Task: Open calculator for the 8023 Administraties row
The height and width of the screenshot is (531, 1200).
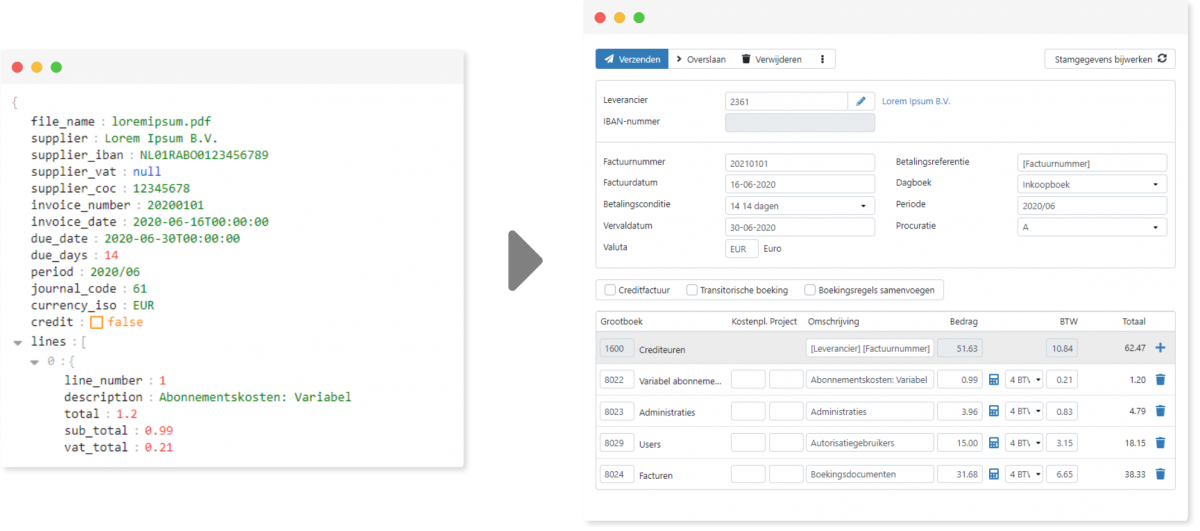Action: pos(994,411)
